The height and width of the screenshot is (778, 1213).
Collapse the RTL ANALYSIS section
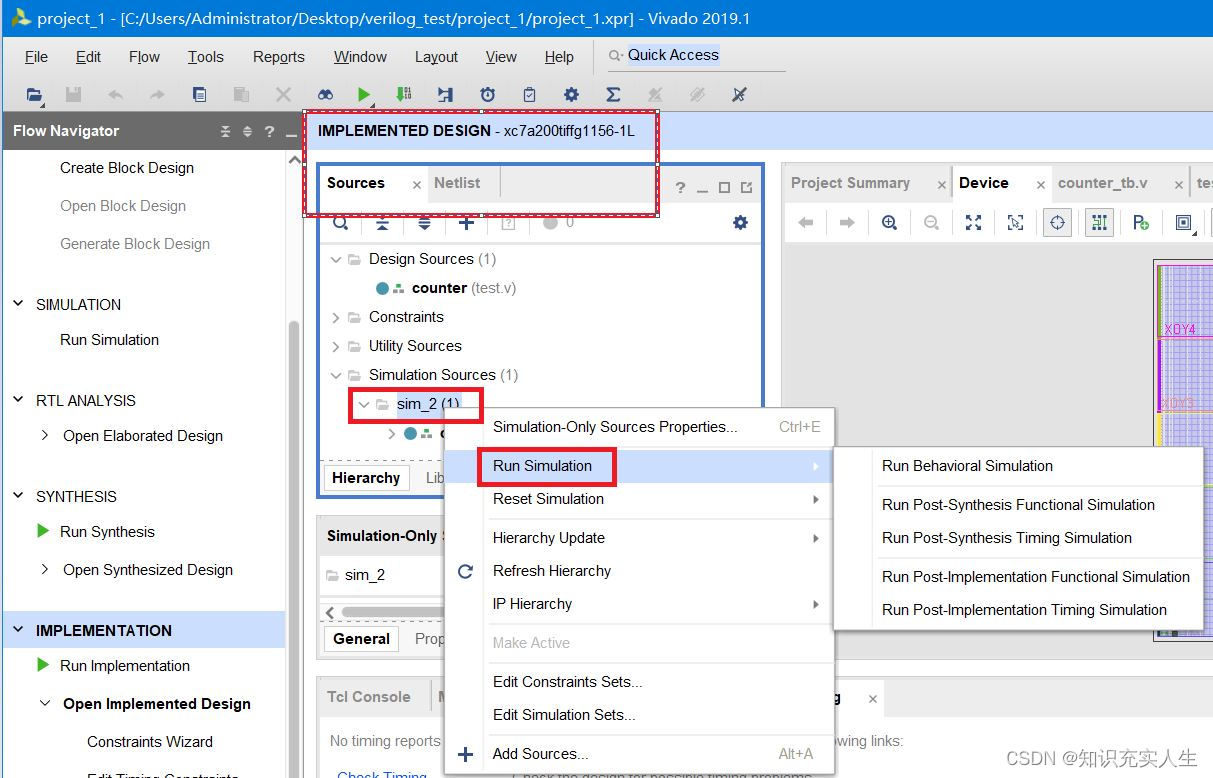(18, 400)
